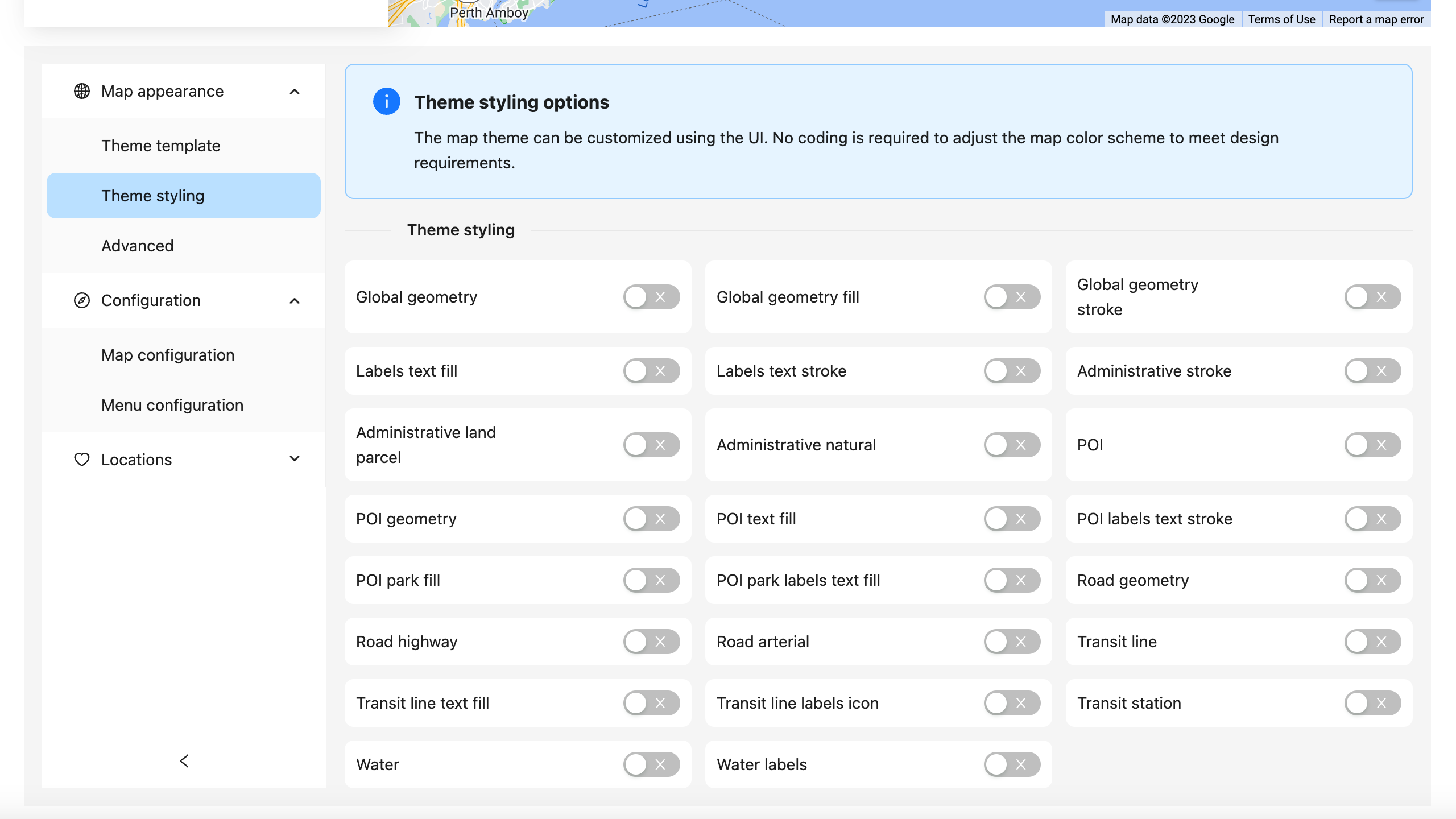Screen dimensions: 1456x819
Task: Expand the Locations section
Action: 295,459
